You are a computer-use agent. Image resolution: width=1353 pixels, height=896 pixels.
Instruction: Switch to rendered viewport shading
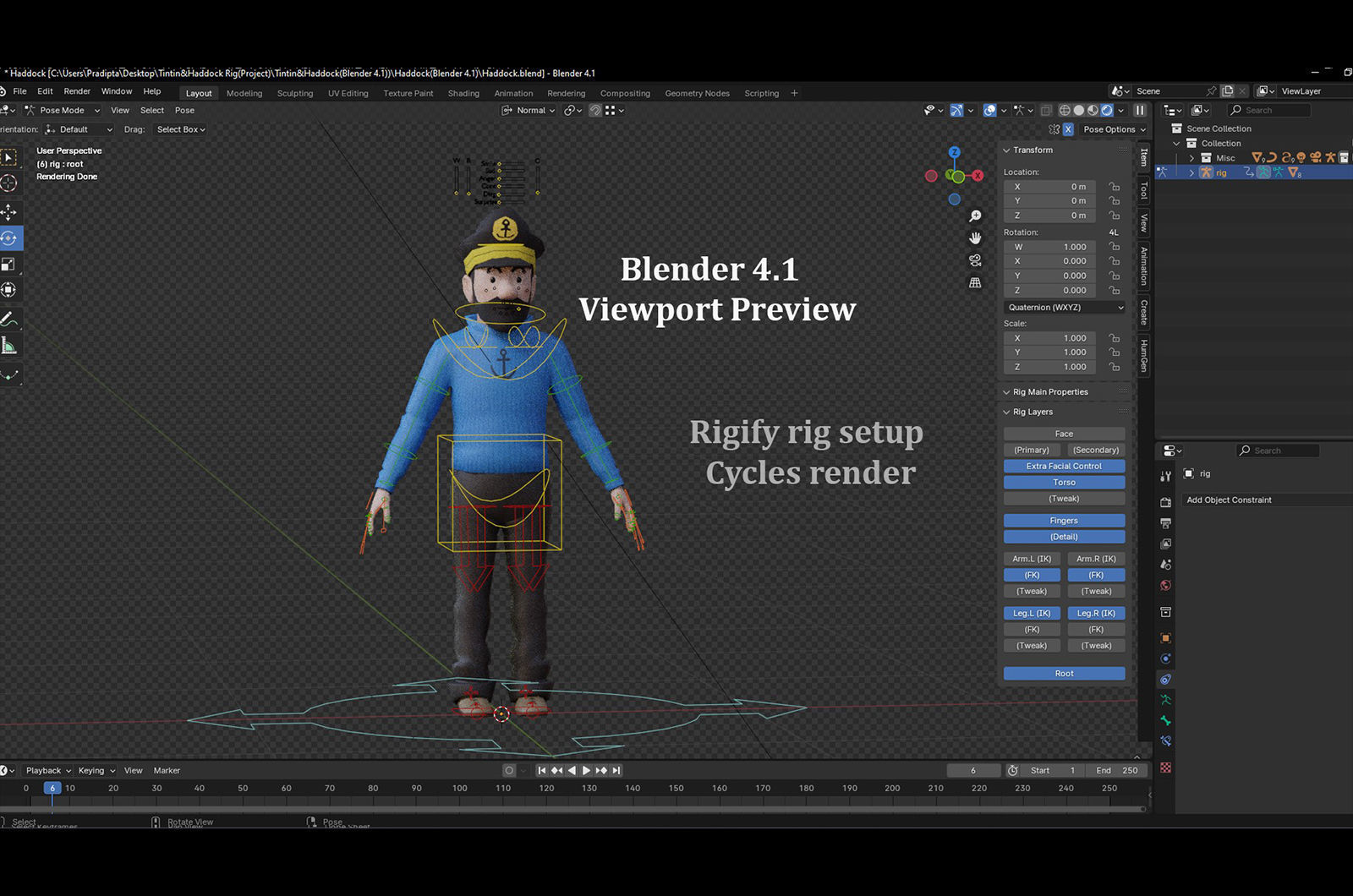1107,110
